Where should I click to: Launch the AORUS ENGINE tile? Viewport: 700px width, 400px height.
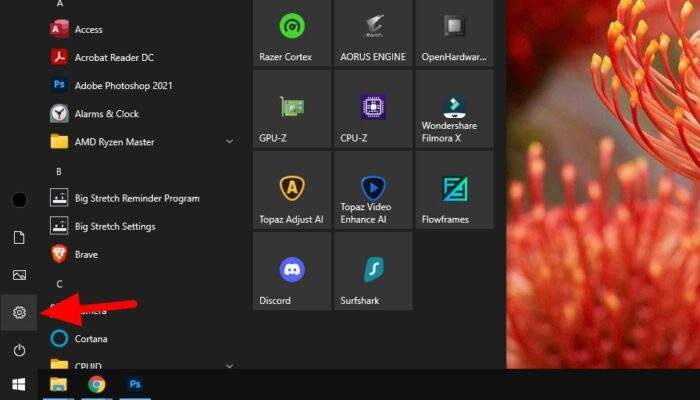373,33
